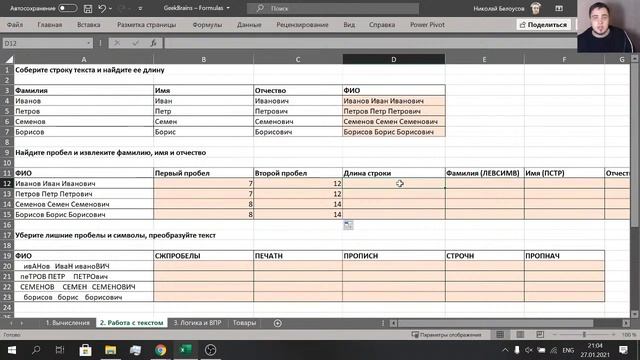This screenshot has height=360, width=640.
Task: Switch to Page Layout view icon
Action: (x=520, y=335)
